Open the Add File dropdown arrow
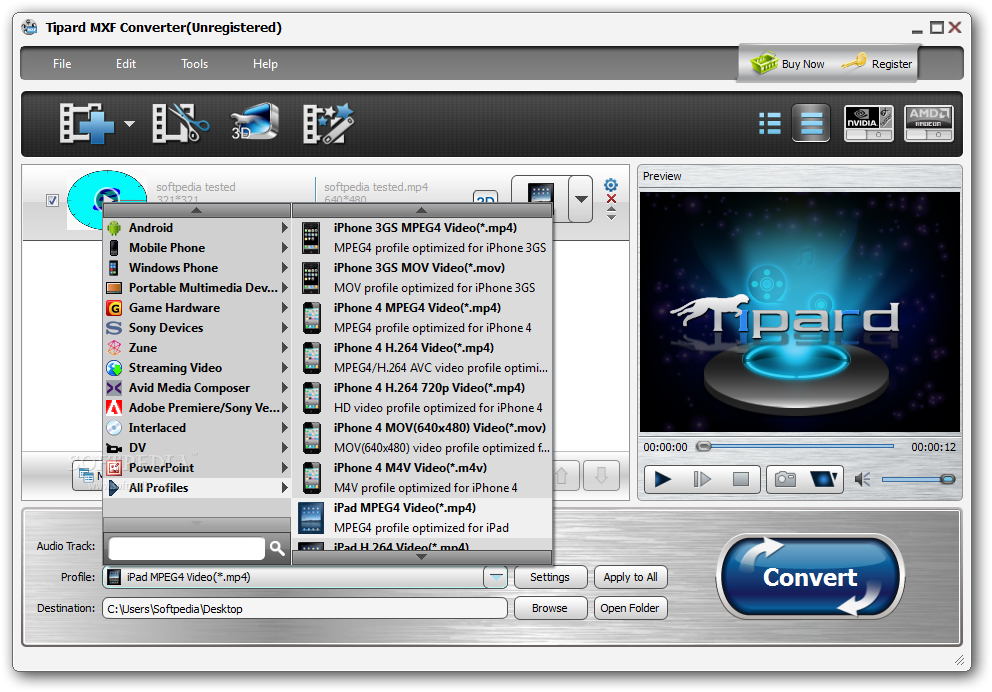Viewport: 992px width, 692px height. pos(130,124)
